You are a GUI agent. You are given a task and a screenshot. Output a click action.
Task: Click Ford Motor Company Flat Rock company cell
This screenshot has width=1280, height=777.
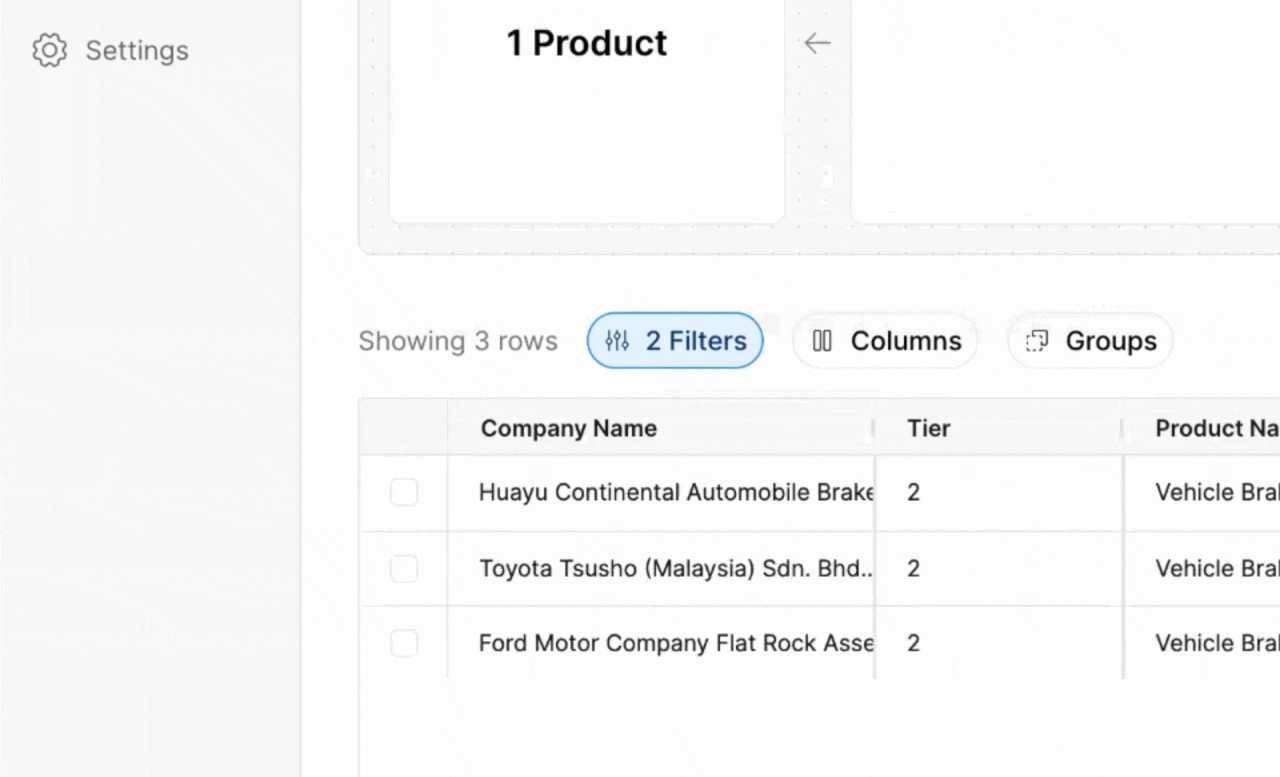pyautogui.click(x=675, y=643)
